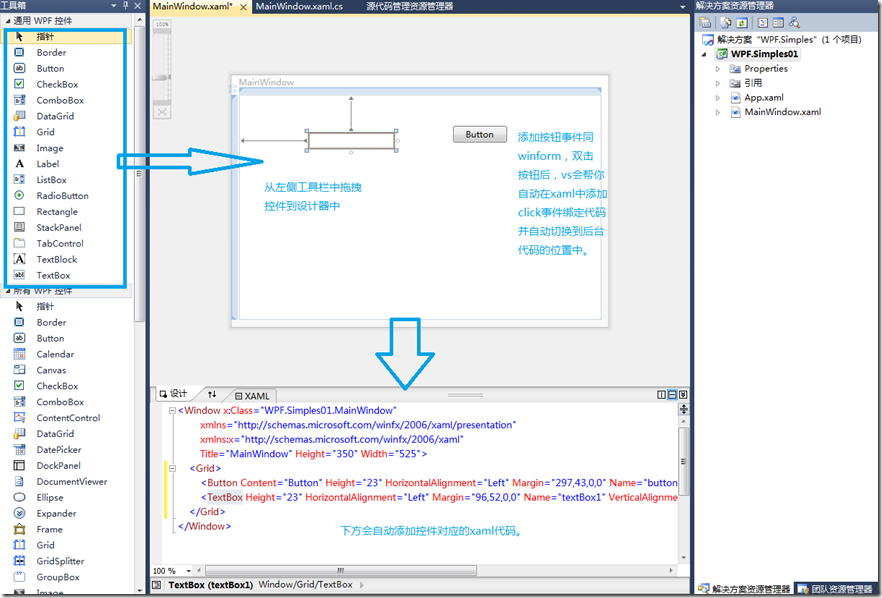
Task: Open the class diagram view icon
Action: (x=794, y=23)
